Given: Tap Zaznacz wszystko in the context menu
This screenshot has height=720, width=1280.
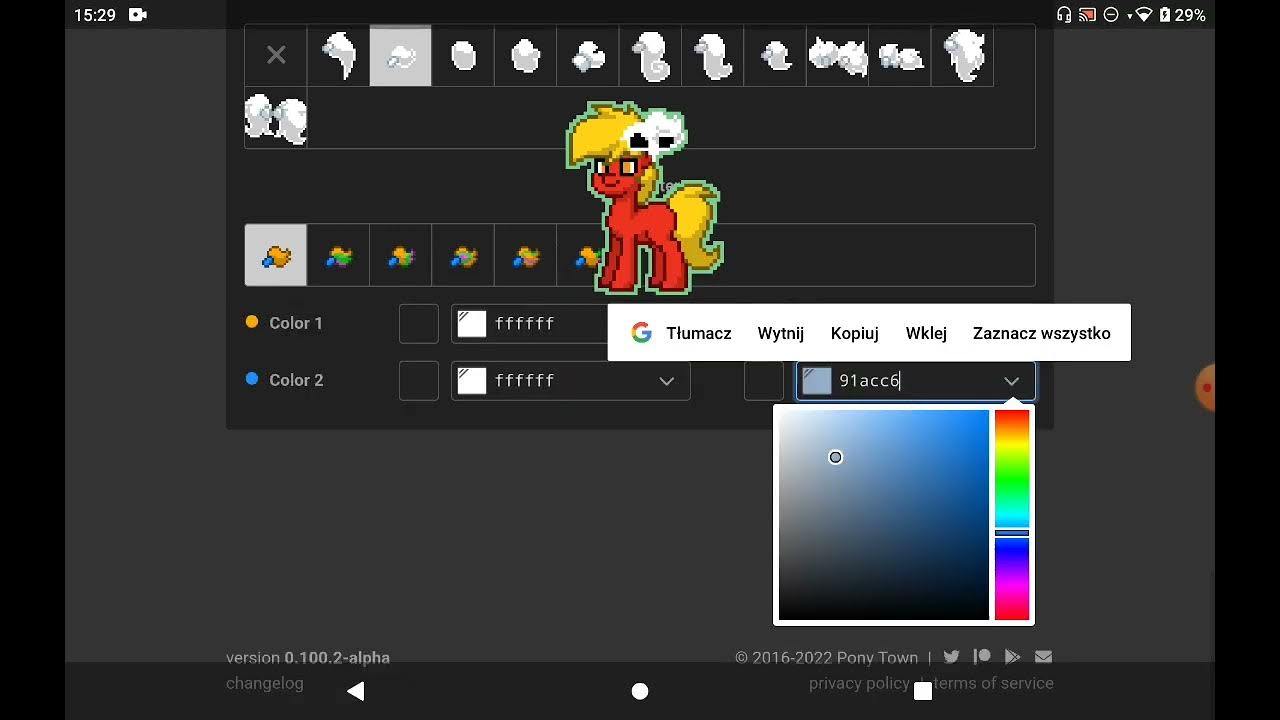Looking at the screenshot, I should pyautogui.click(x=1042, y=333).
